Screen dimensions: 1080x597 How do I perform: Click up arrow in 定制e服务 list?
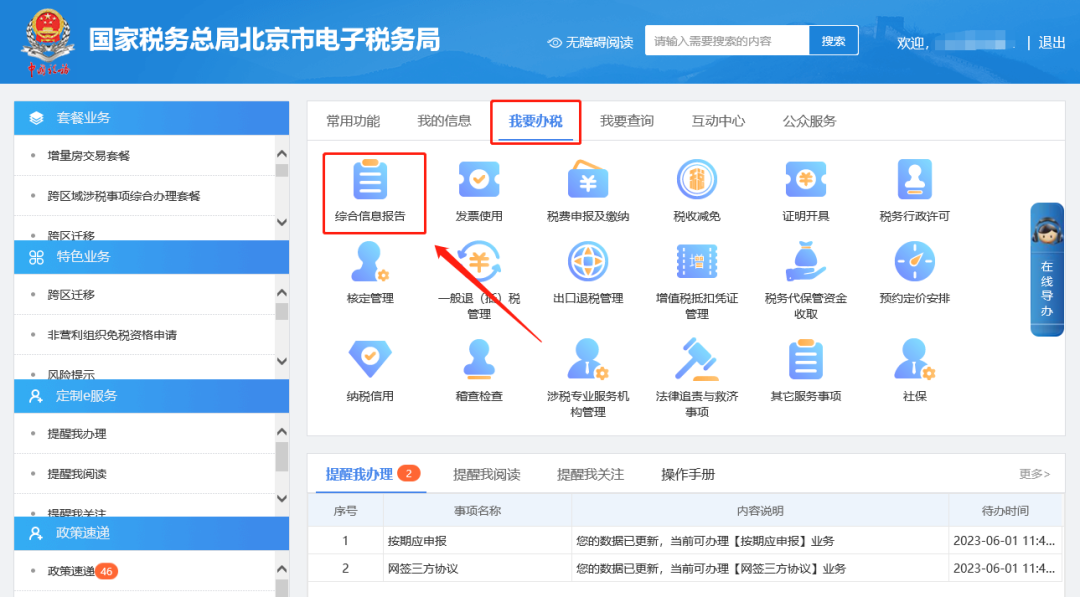(282, 432)
